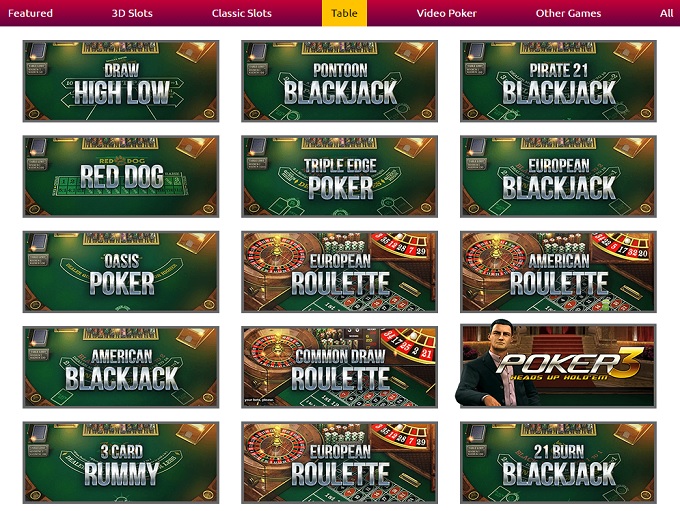680x511 pixels.
Task: Go to the Video Poker tab
Action: click(446, 13)
